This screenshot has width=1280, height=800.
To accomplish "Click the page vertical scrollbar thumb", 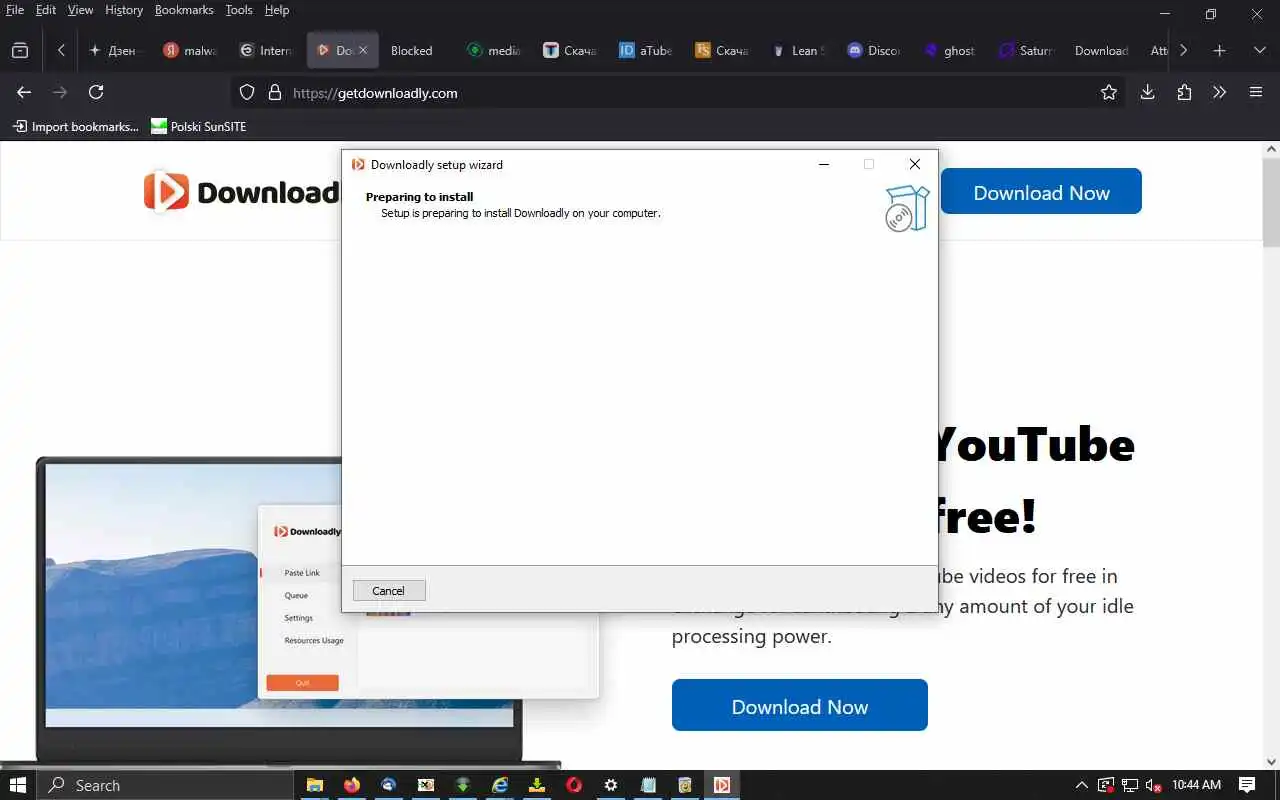I will (x=1271, y=201).
